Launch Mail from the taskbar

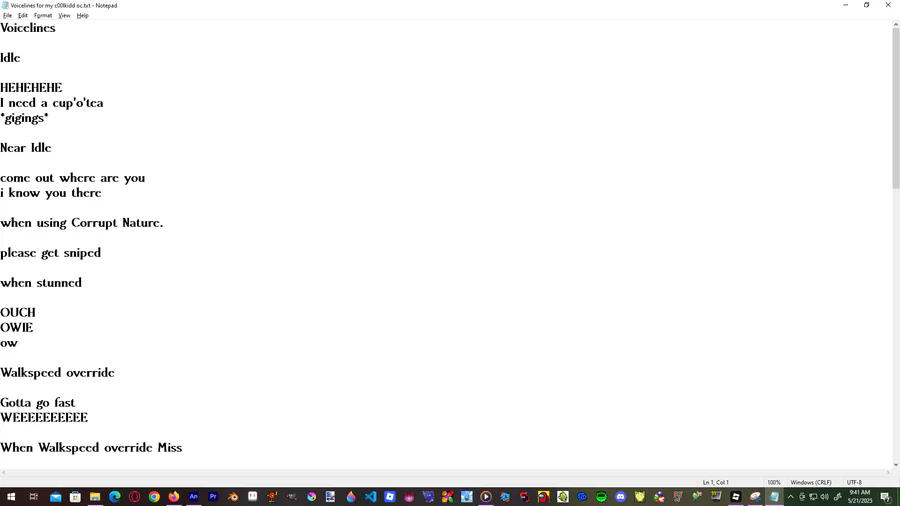(x=56, y=497)
